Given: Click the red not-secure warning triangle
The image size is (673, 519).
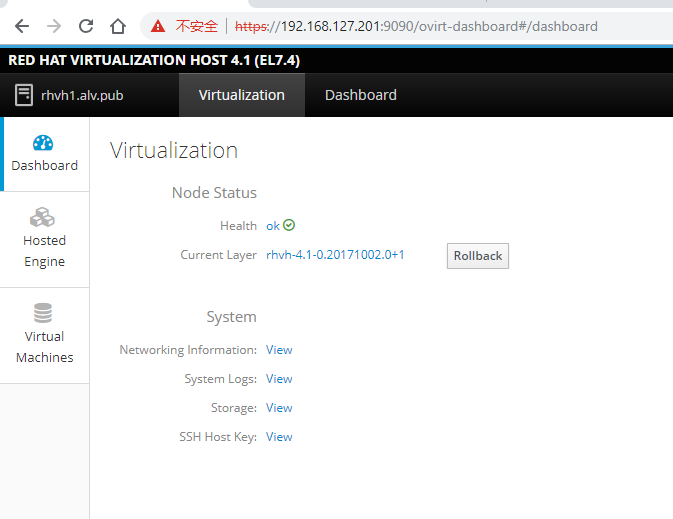Looking at the screenshot, I should pyautogui.click(x=158, y=27).
